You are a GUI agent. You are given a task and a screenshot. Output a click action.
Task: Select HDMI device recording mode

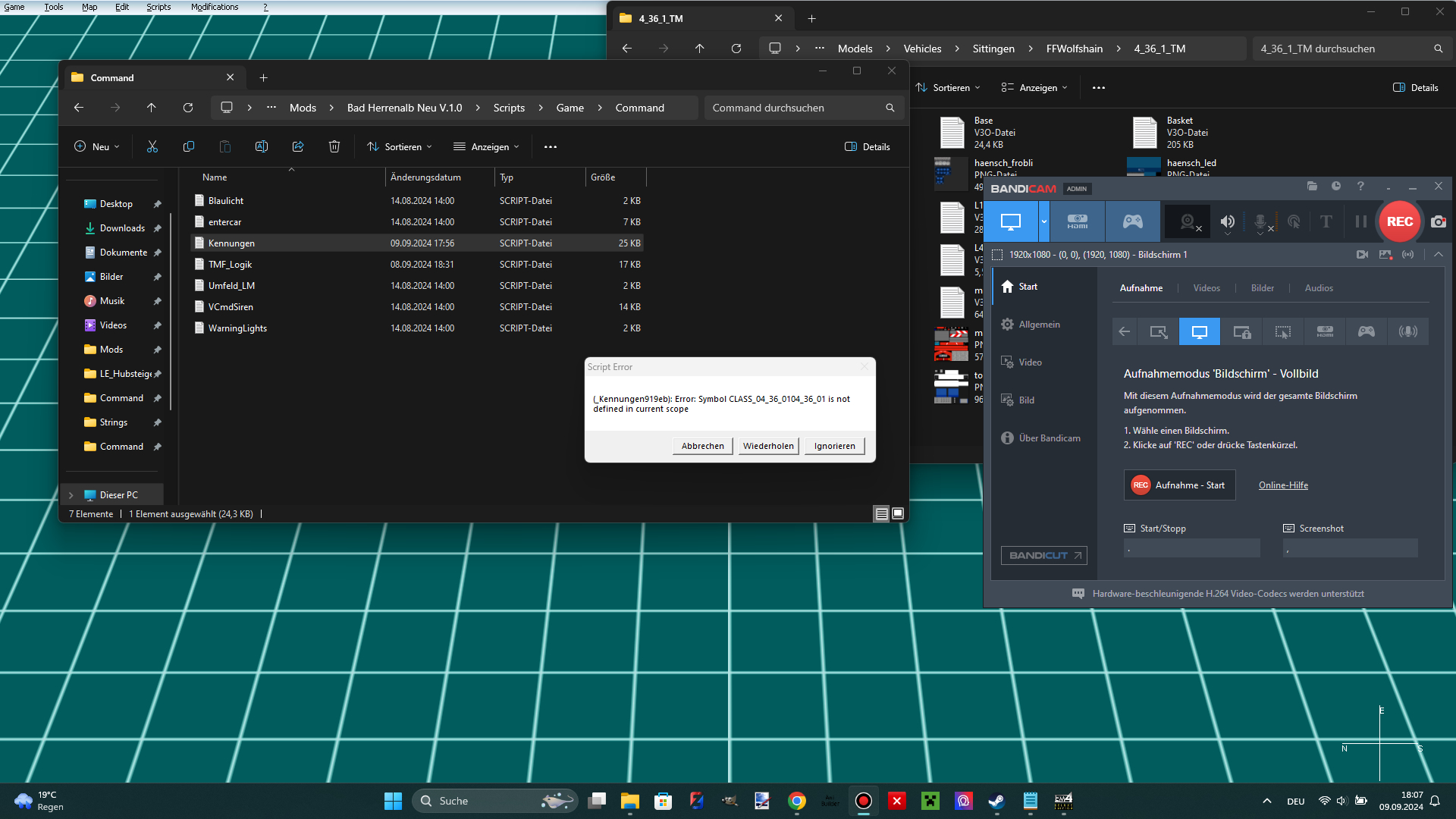pos(1078,221)
